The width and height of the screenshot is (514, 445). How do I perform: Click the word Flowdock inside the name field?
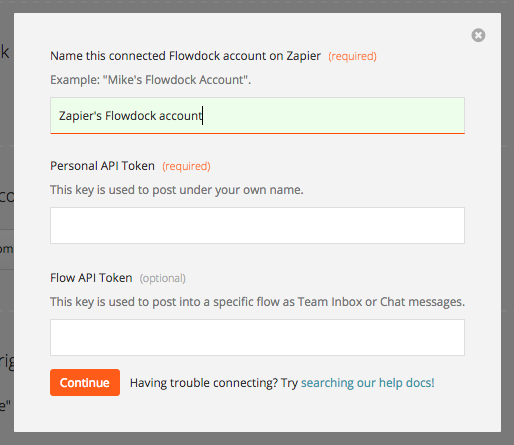130,116
